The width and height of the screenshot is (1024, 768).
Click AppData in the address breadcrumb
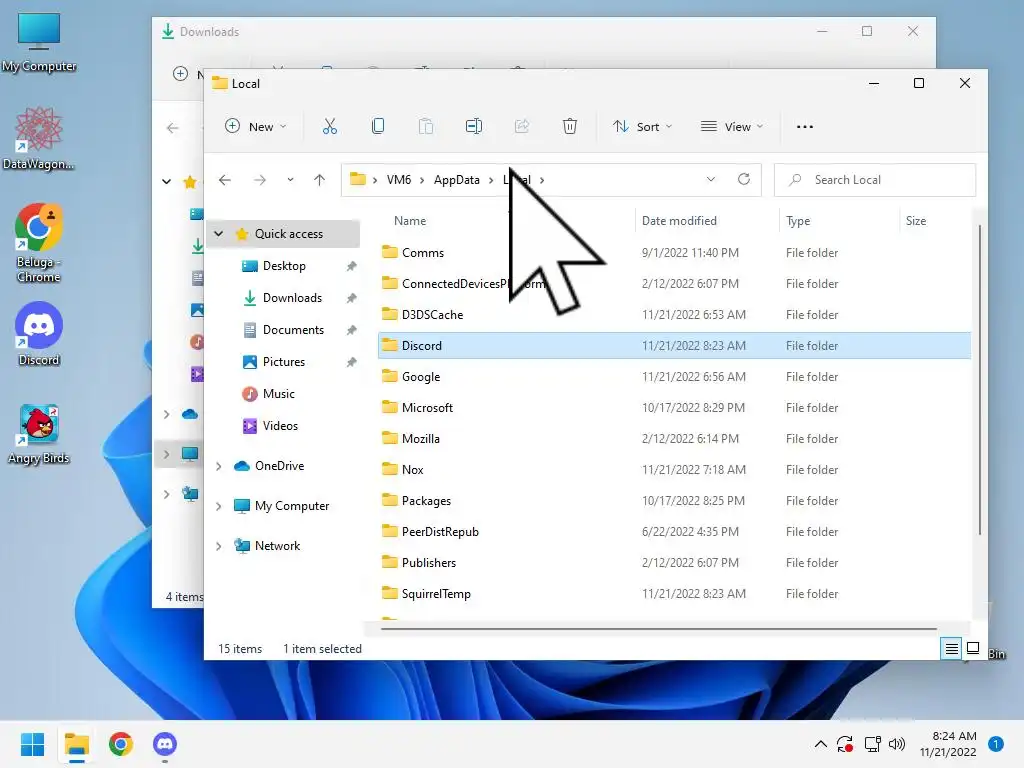[x=456, y=180]
